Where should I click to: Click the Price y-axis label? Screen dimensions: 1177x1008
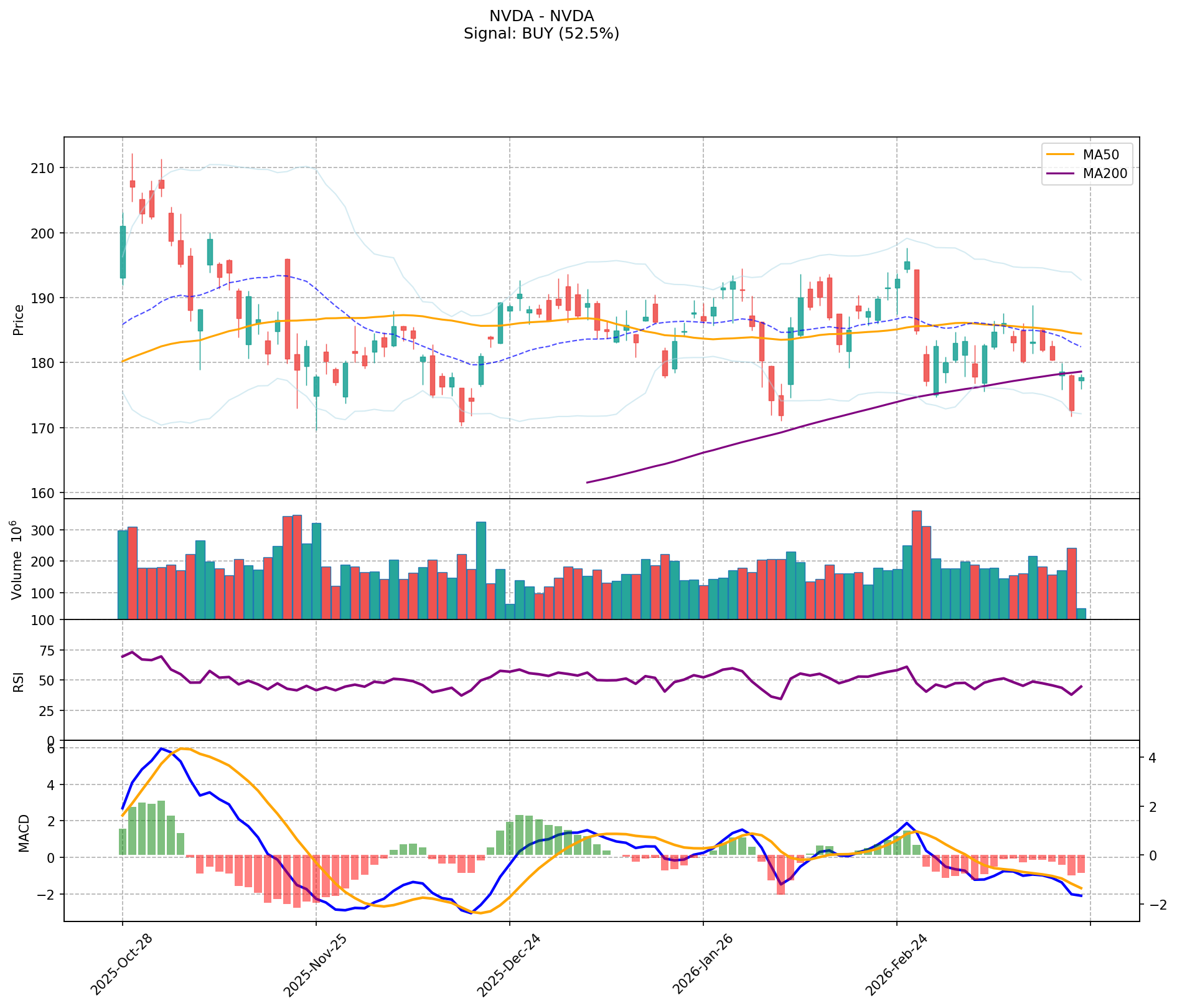point(19,320)
